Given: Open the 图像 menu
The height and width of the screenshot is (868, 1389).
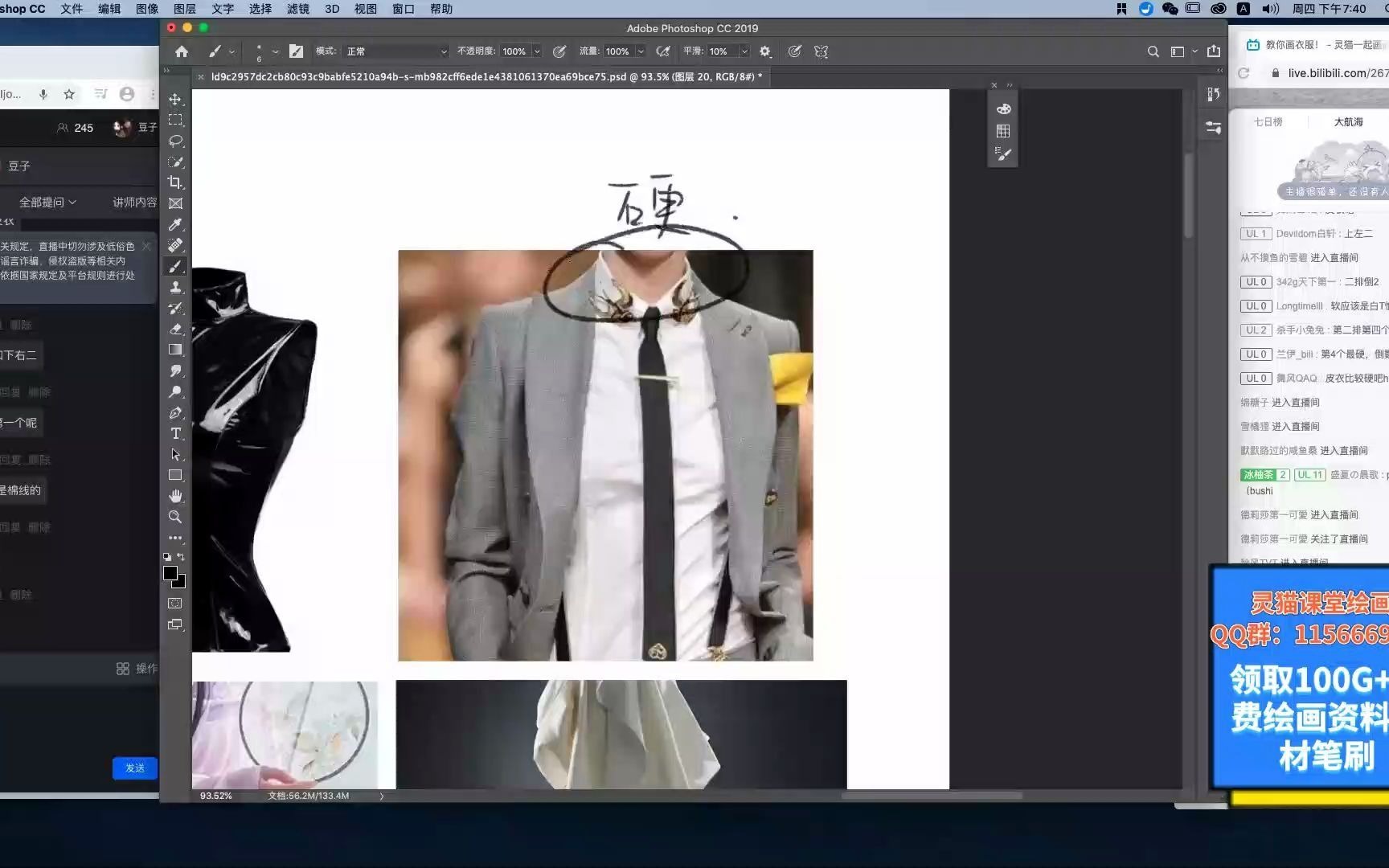Looking at the screenshot, I should 147,9.
